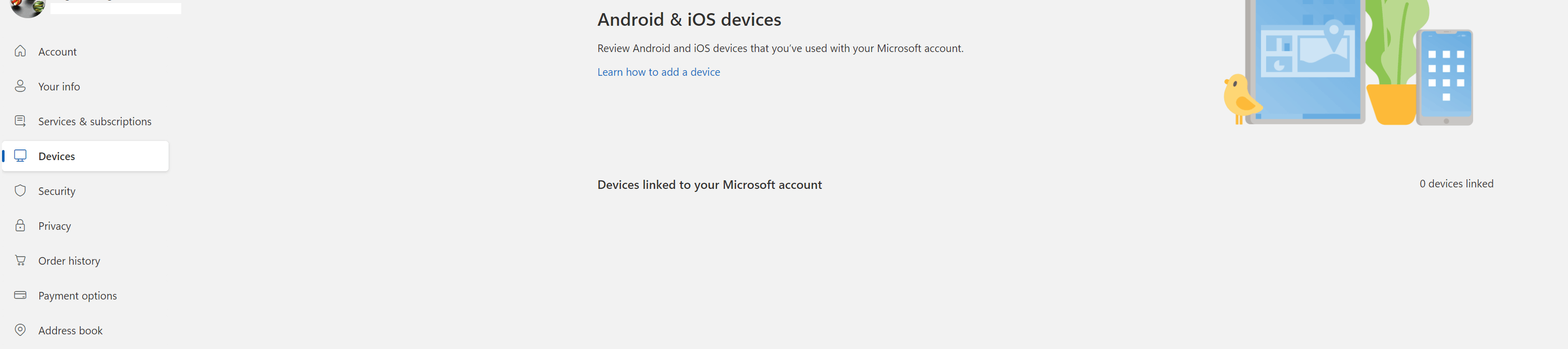
Task: Click the credit card icon for Payment options
Action: (x=20, y=295)
